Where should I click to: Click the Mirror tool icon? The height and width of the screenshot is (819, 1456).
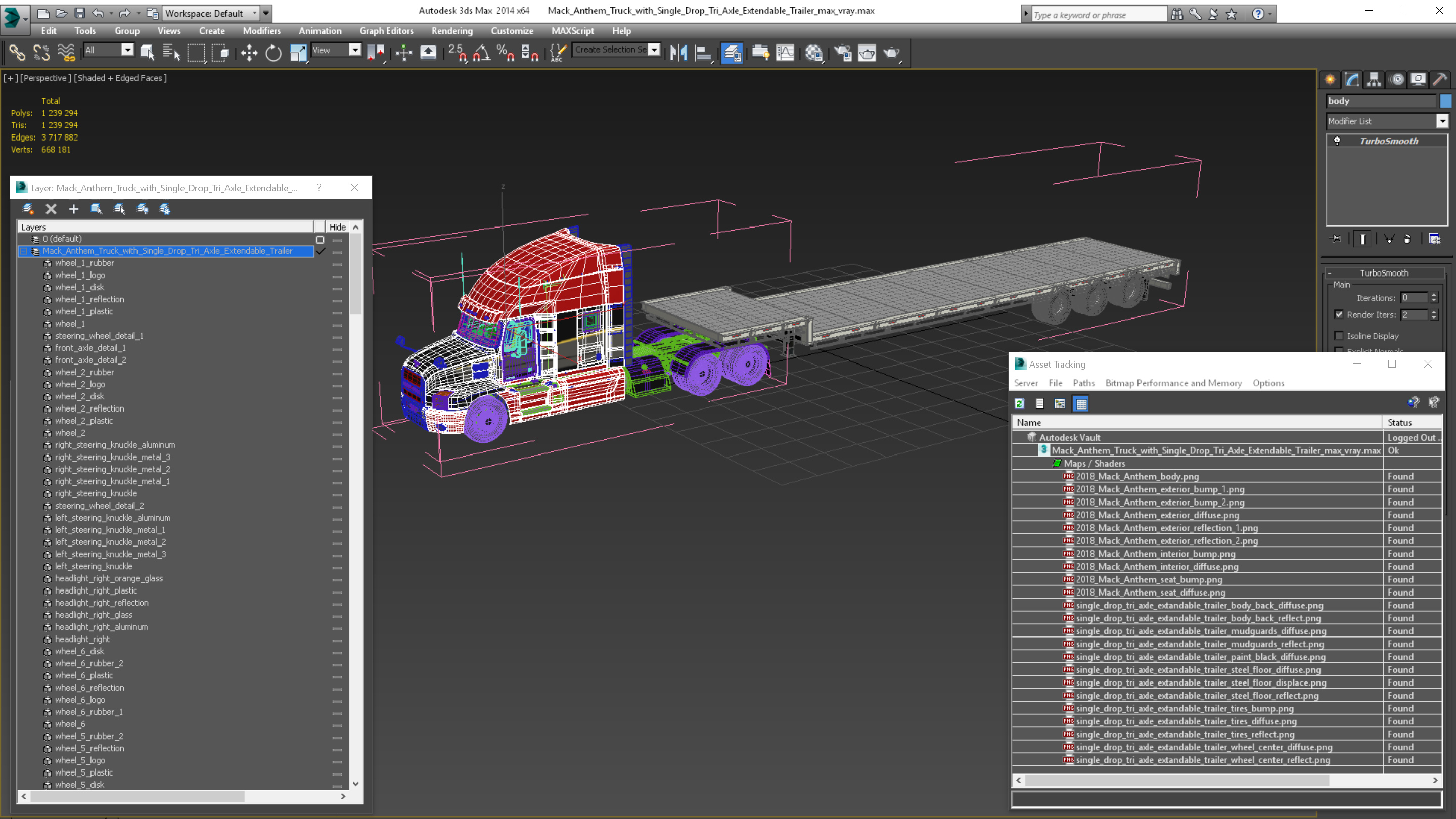(678, 53)
